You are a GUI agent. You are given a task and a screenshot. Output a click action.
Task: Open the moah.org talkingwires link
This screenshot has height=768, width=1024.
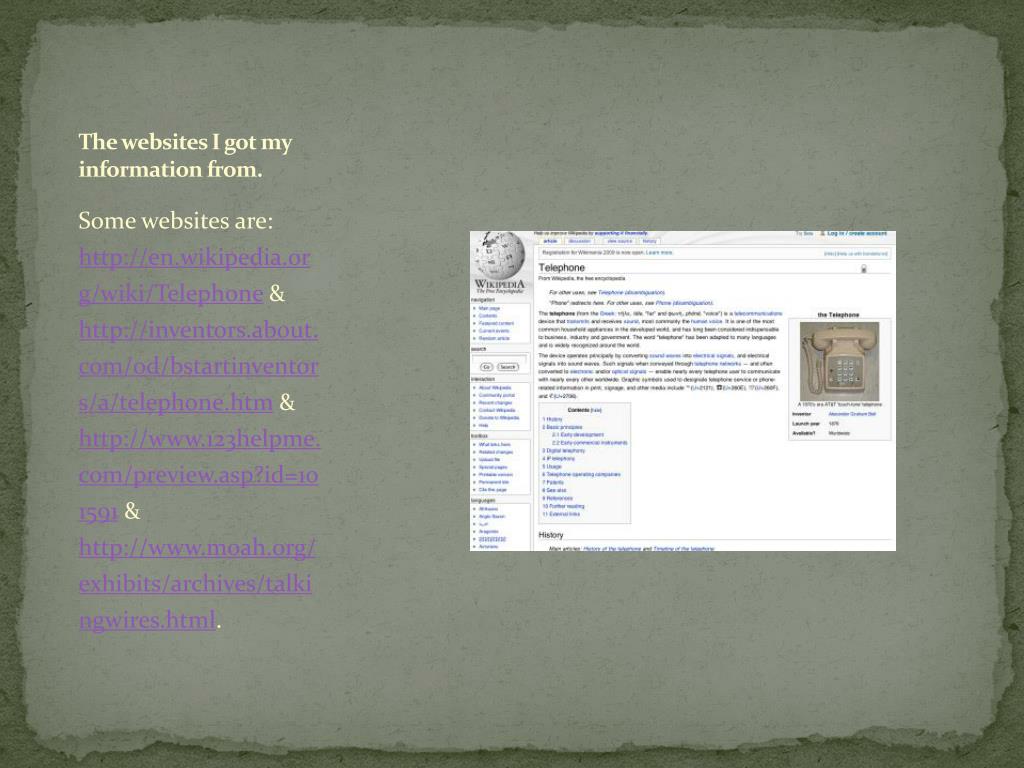click(197, 583)
